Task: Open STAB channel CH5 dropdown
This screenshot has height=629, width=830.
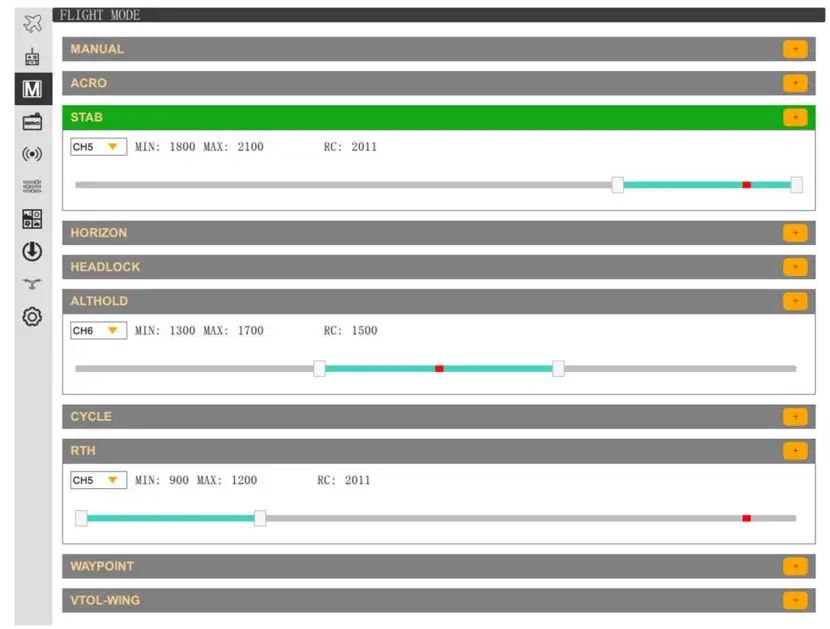Action: click(x=98, y=147)
